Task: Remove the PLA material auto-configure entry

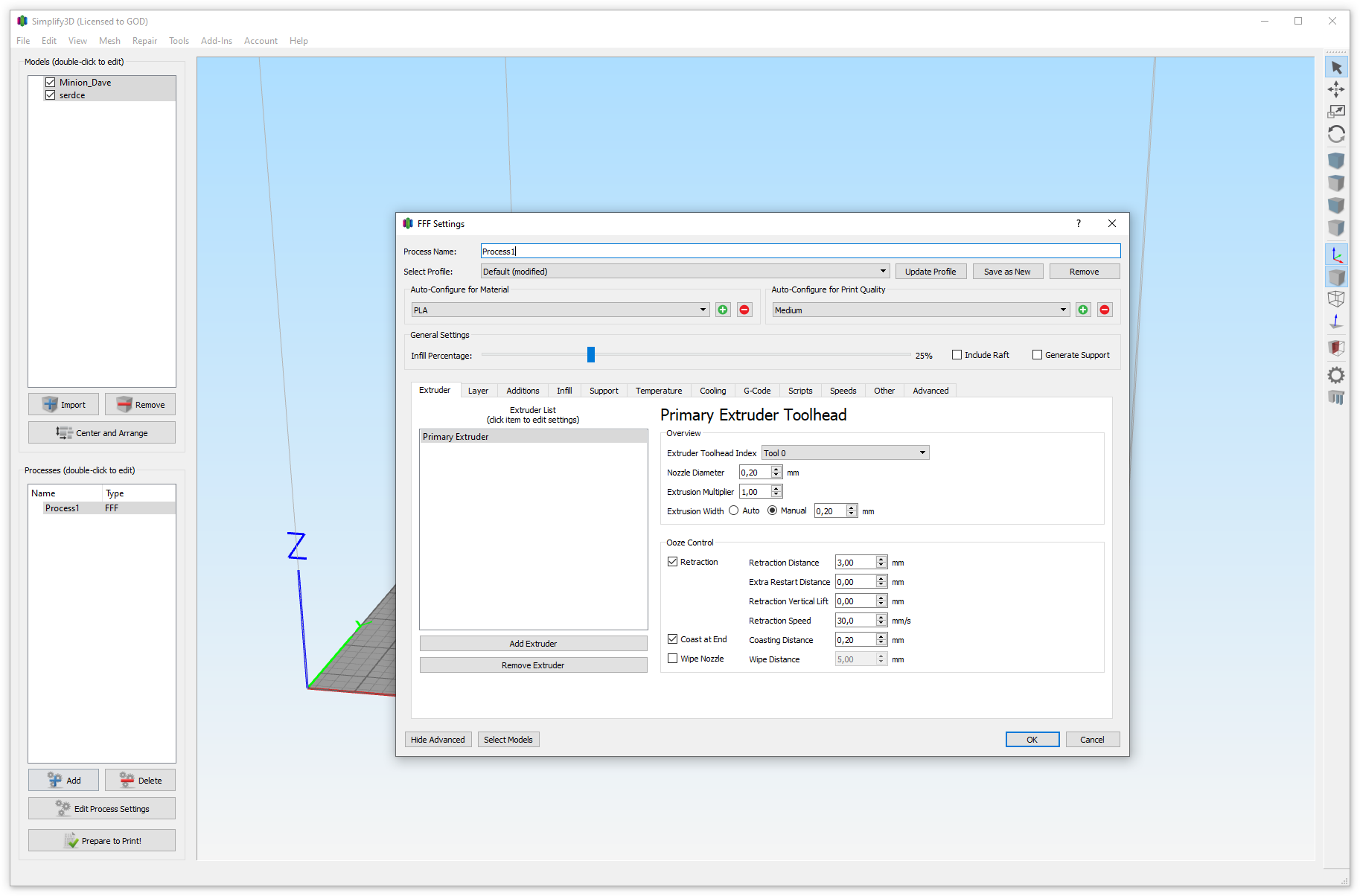Action: (744, 310)
